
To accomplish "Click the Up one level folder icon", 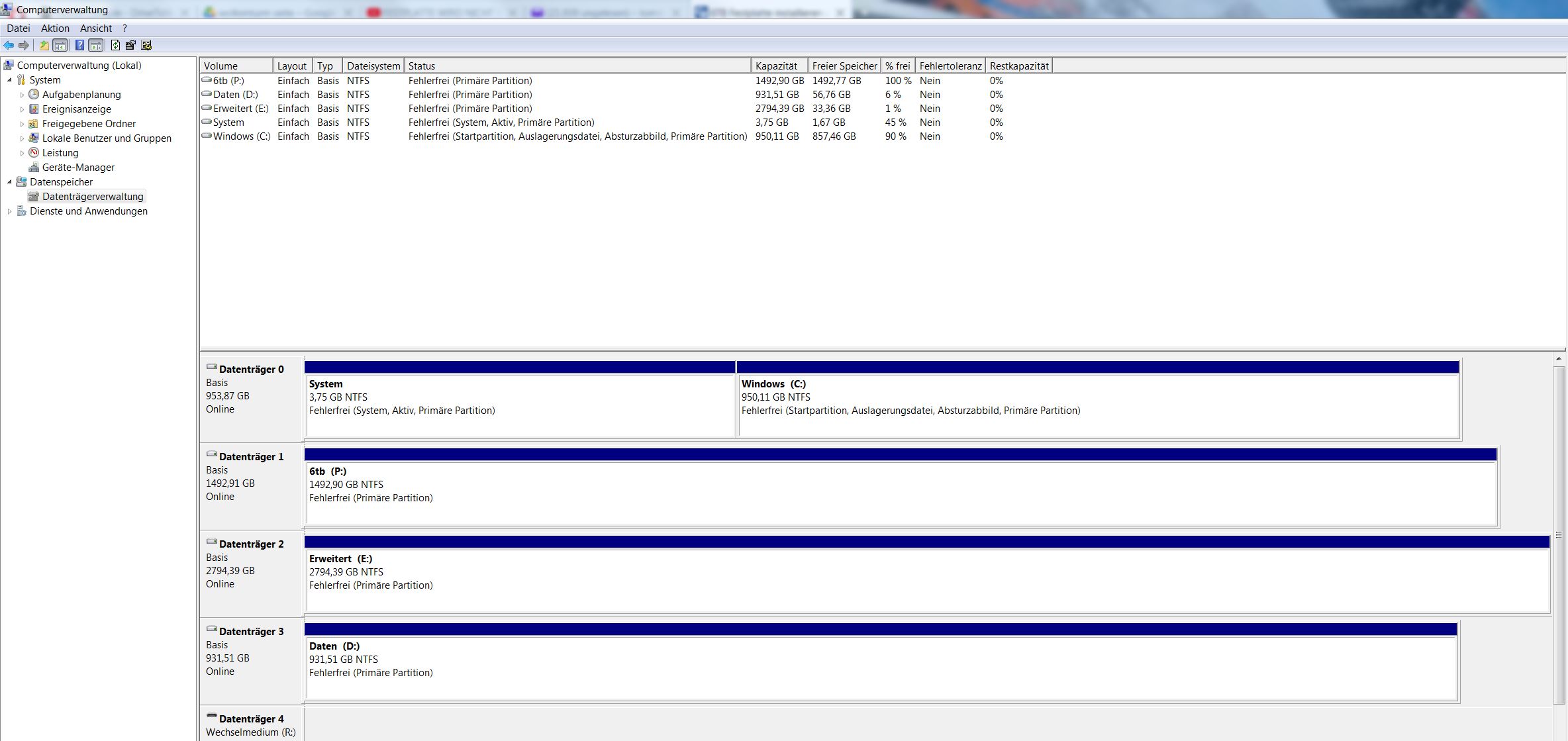I will pos(44,45).
